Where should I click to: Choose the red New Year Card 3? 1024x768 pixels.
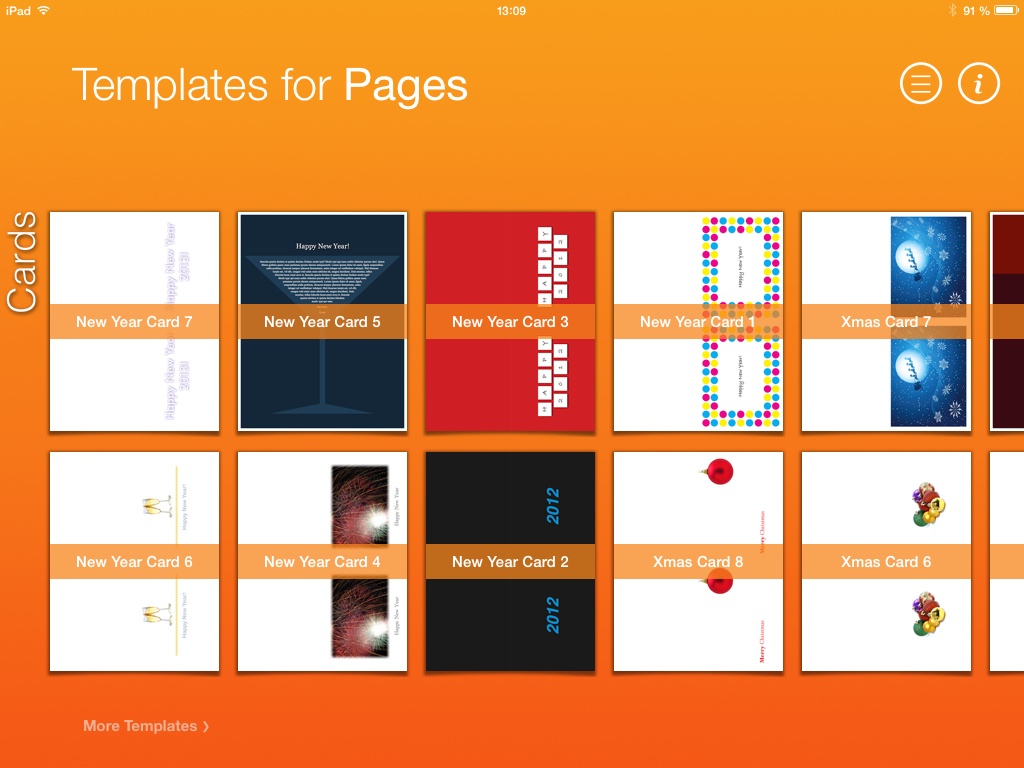[510, 322]
